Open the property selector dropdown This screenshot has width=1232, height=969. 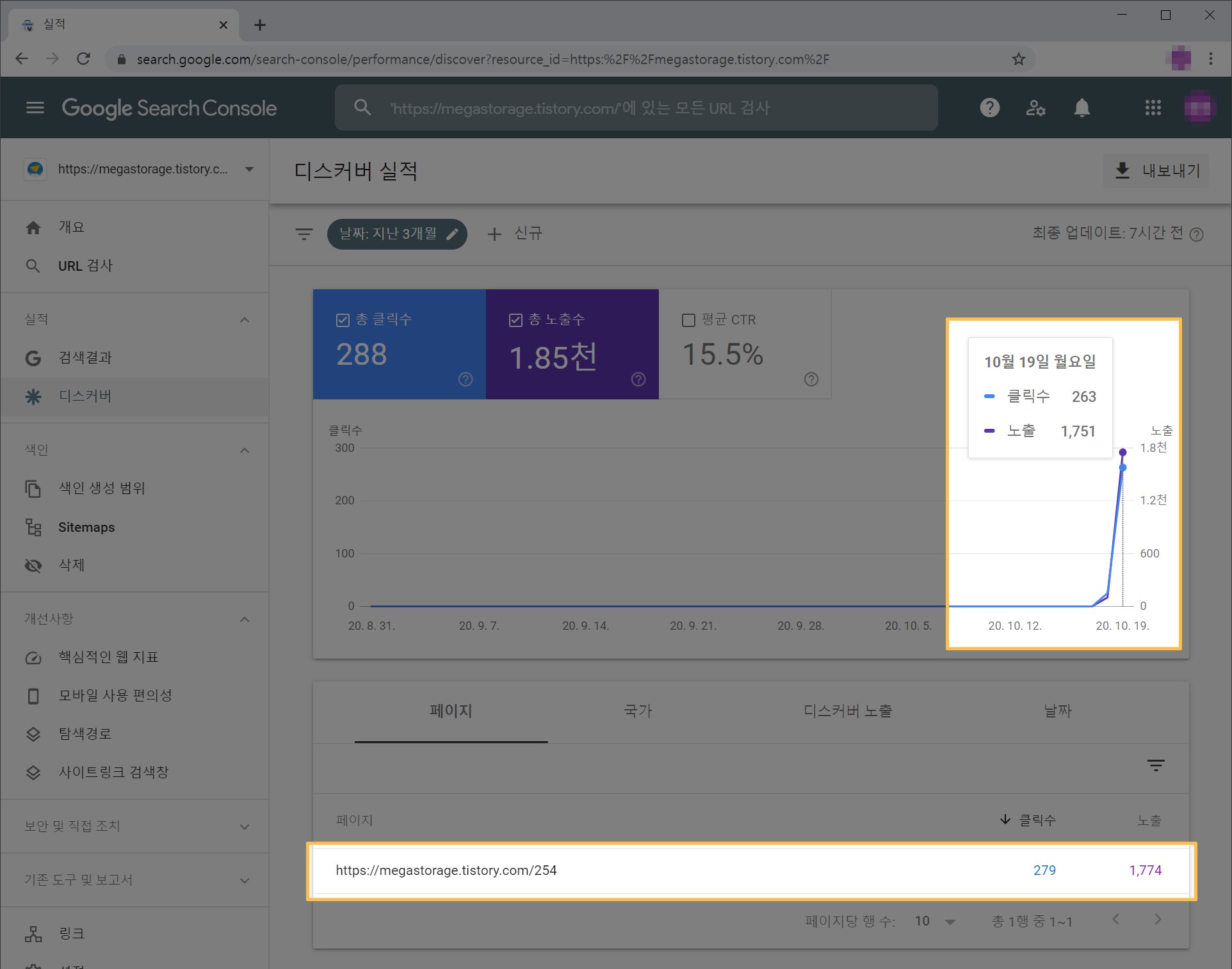[250, 170]
